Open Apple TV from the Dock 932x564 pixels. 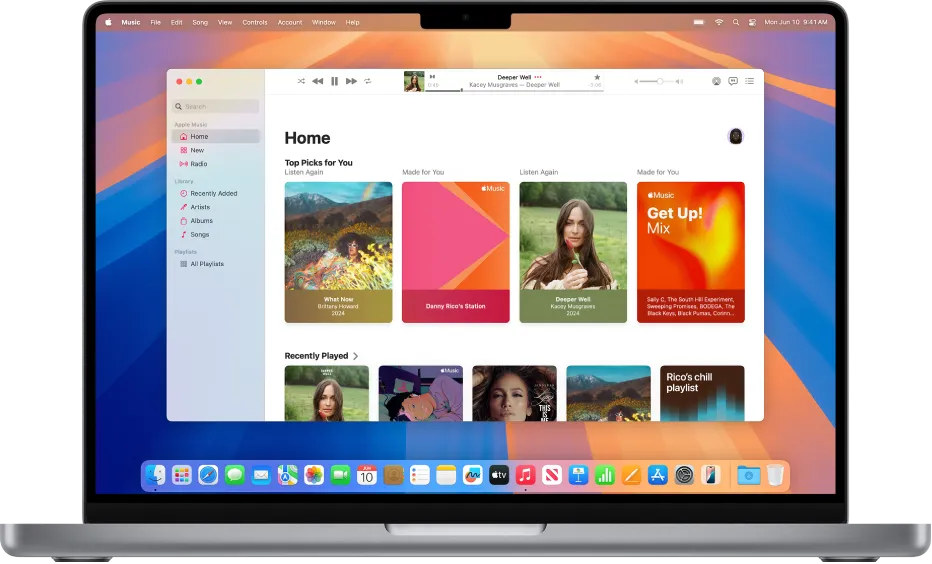point(499,475)
